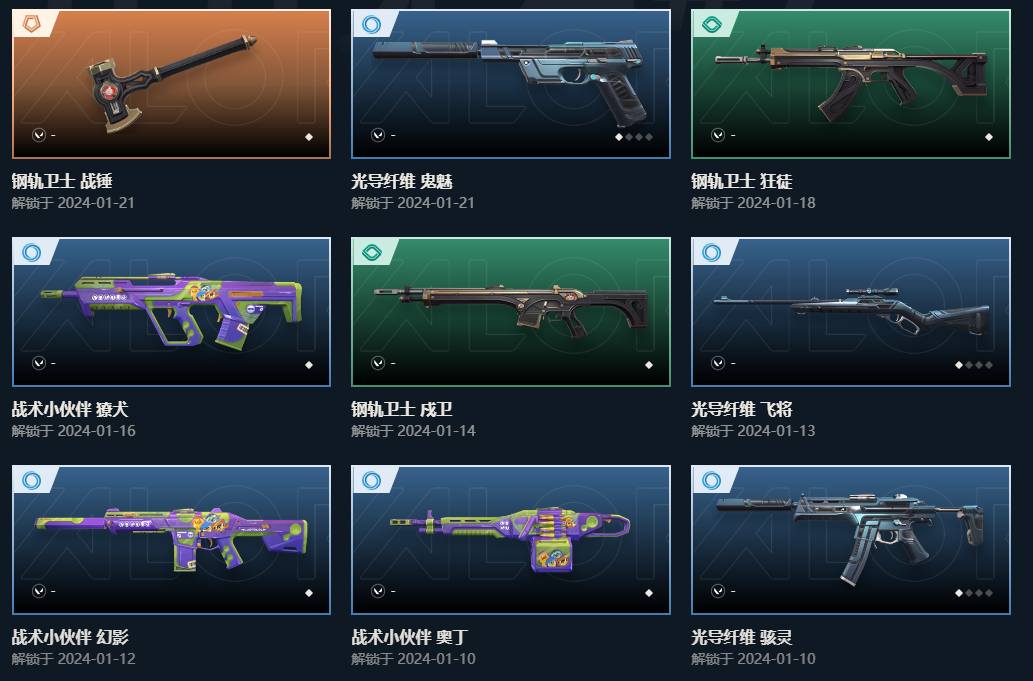Screen dimensions: 1033x681
Task: Click the green tier badge on 钢轨卫士 狂徒
Action: pyautogui.click(x=712, y=24)
